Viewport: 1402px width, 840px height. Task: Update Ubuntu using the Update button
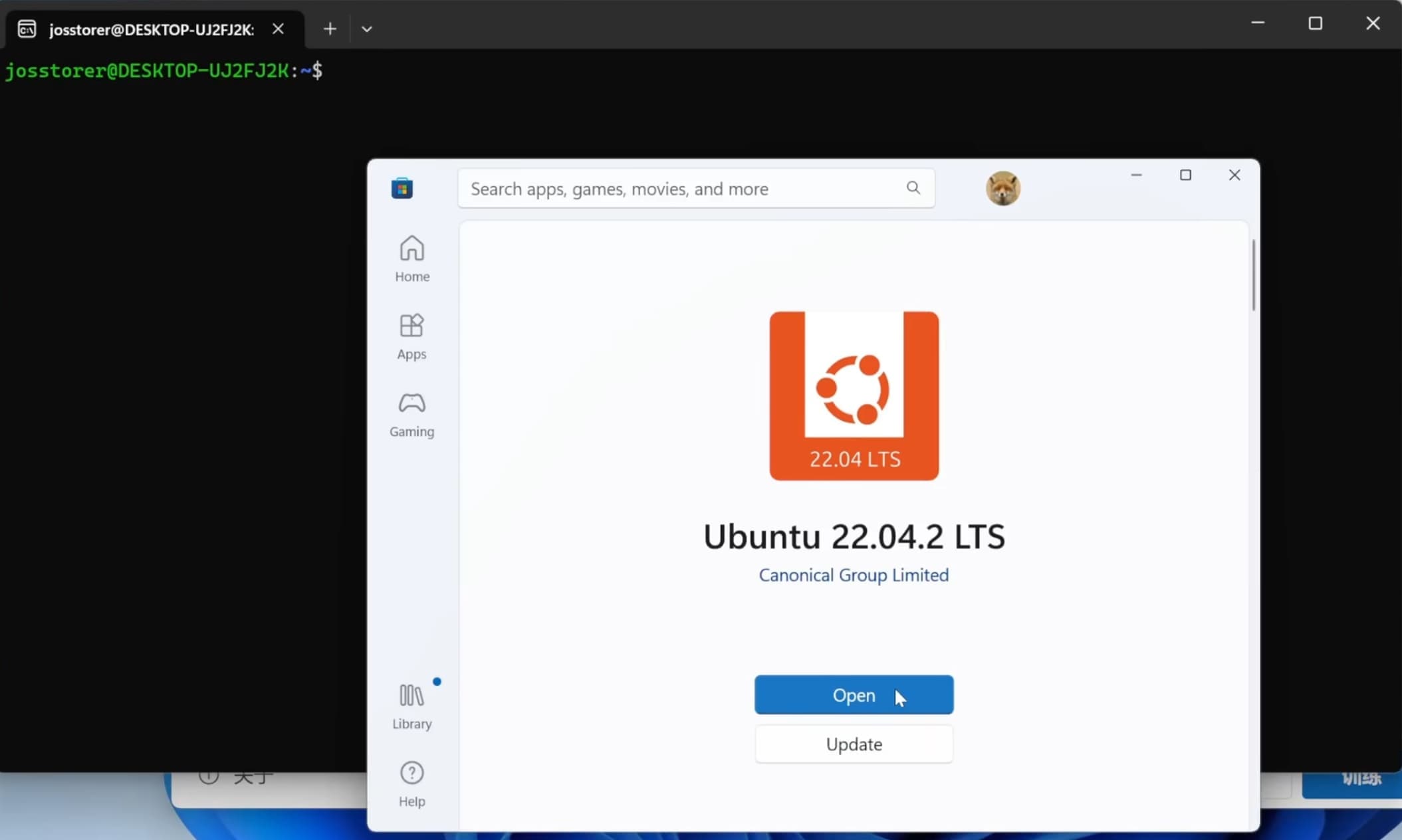click(x=853, y=744)
